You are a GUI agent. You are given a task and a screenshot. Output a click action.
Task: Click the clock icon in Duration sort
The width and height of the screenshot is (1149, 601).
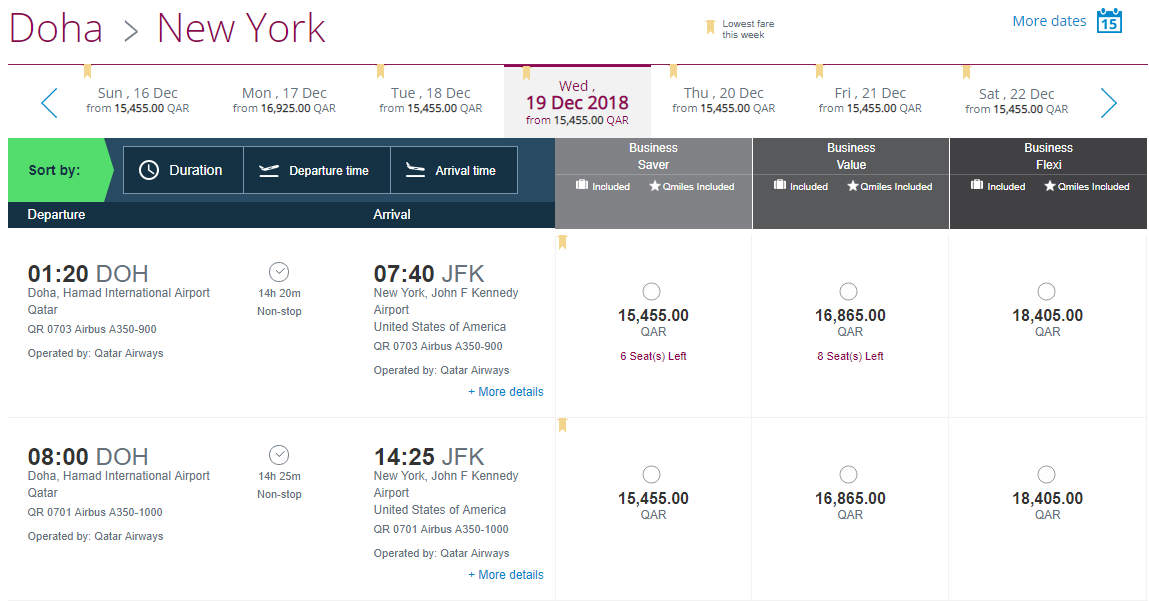(149, 170)
